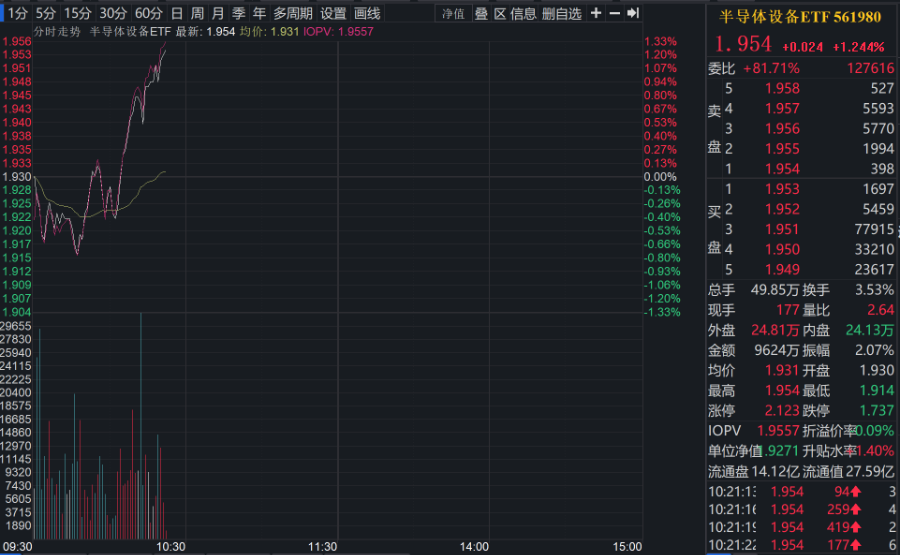Open the 多周期 multi-period dropdown
This screenshot has width=900, height=555.
coord(293,13)
